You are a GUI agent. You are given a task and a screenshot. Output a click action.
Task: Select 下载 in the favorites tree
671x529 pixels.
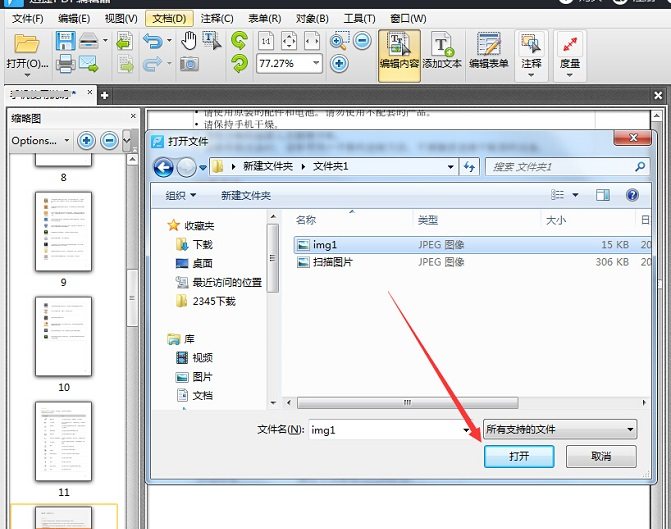click(195, 244)
